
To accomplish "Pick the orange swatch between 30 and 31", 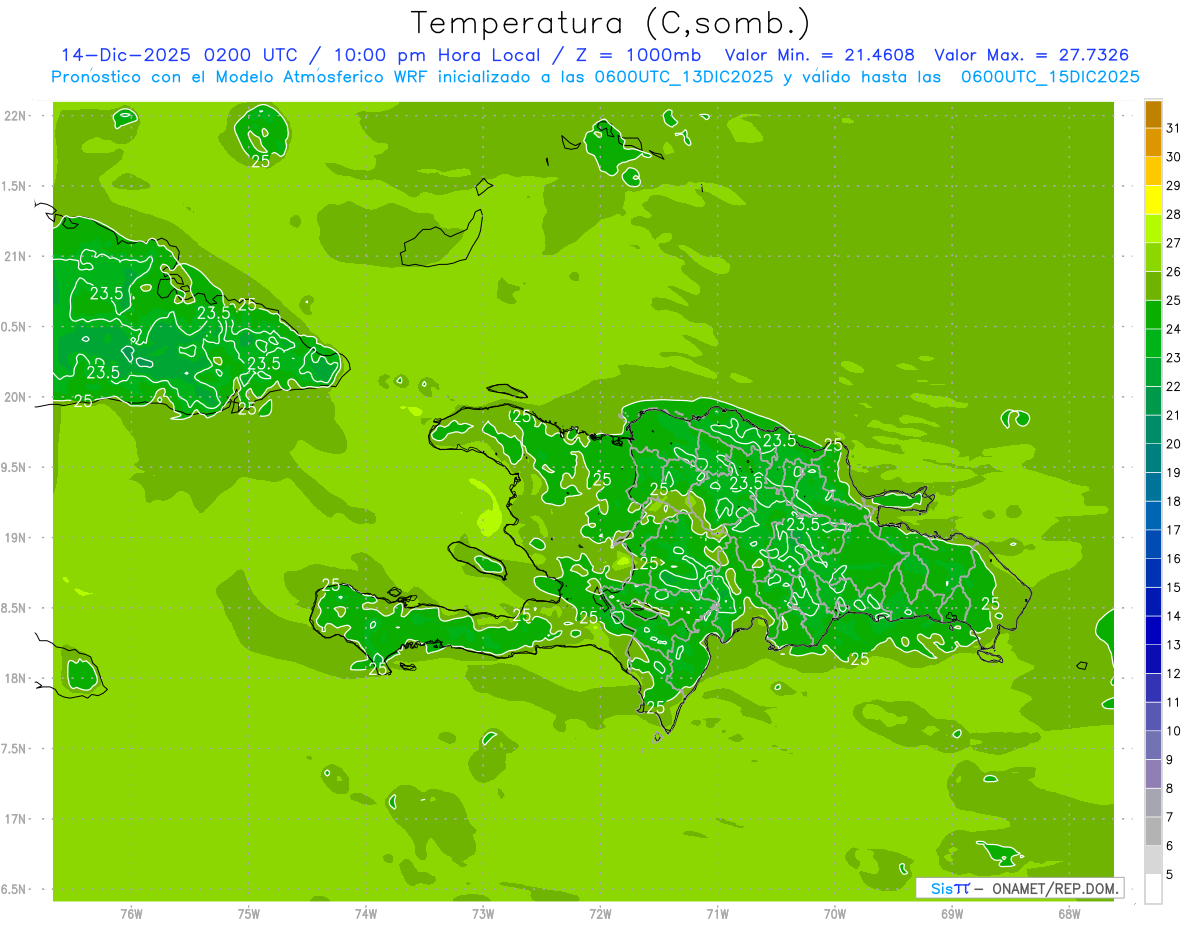I will coord(1153,143).
